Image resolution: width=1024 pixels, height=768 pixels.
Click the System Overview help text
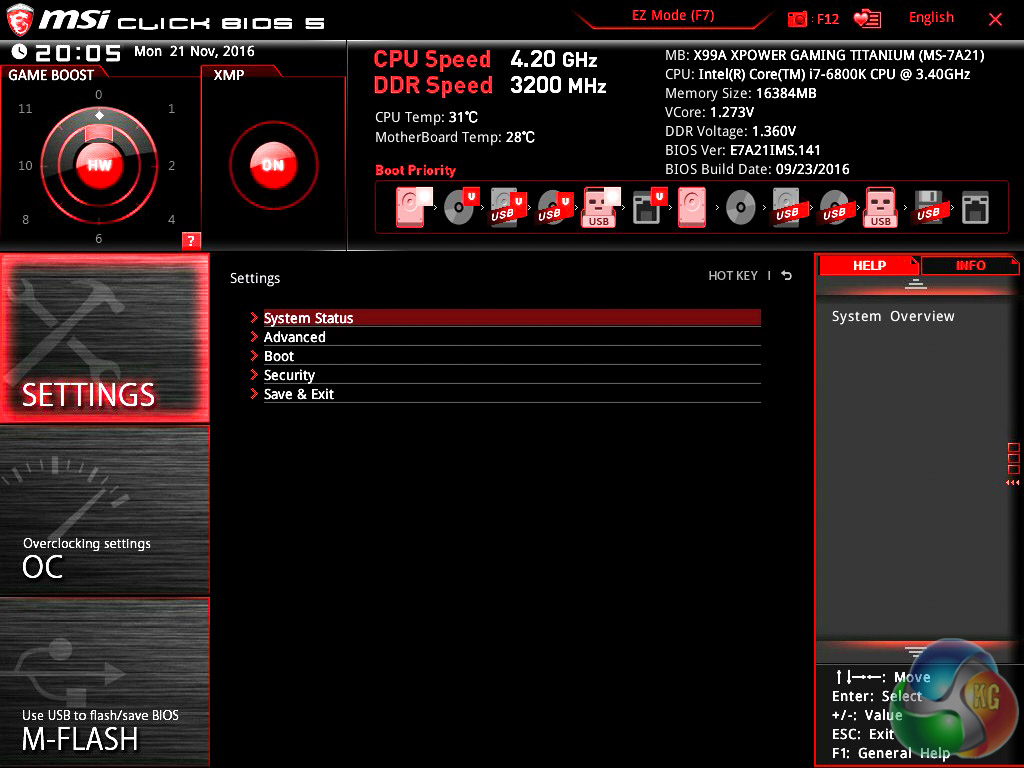pyautogui.click(x=893, y=316)
